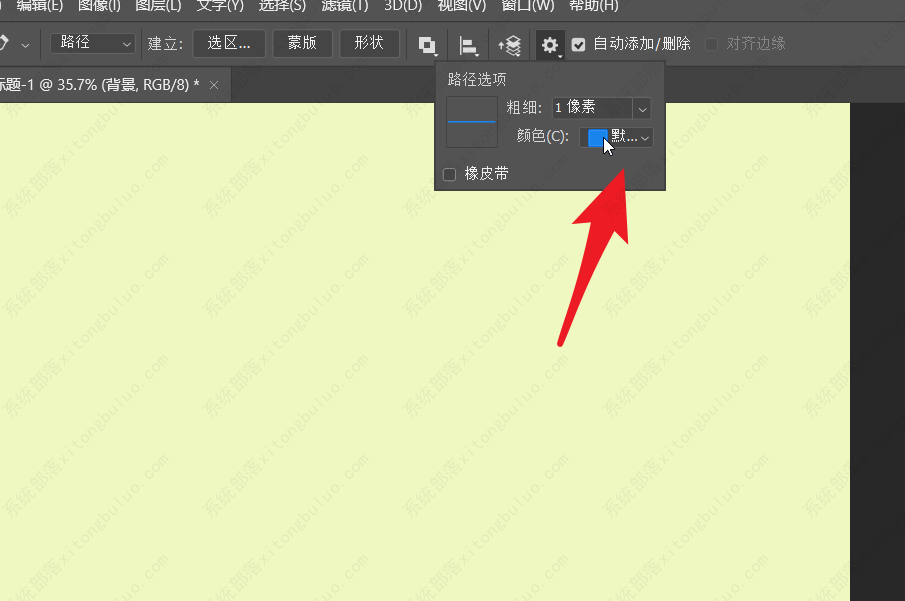Open the 文字(Y) menu

point(220,6)
